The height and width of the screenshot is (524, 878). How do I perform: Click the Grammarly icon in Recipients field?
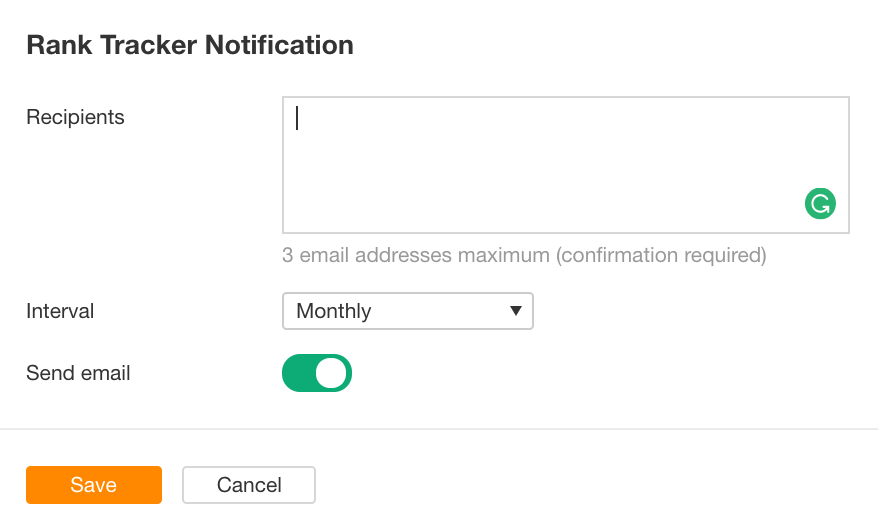(820, 204)
